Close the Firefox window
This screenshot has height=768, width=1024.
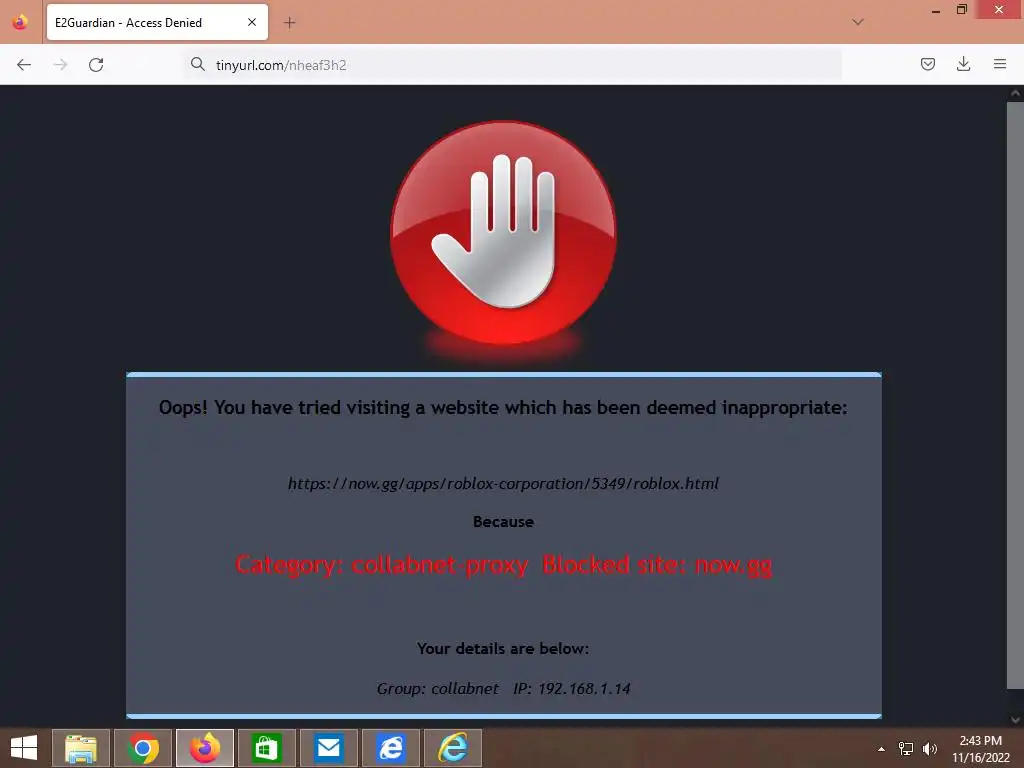pyautogui.click(x=999, y=10)
